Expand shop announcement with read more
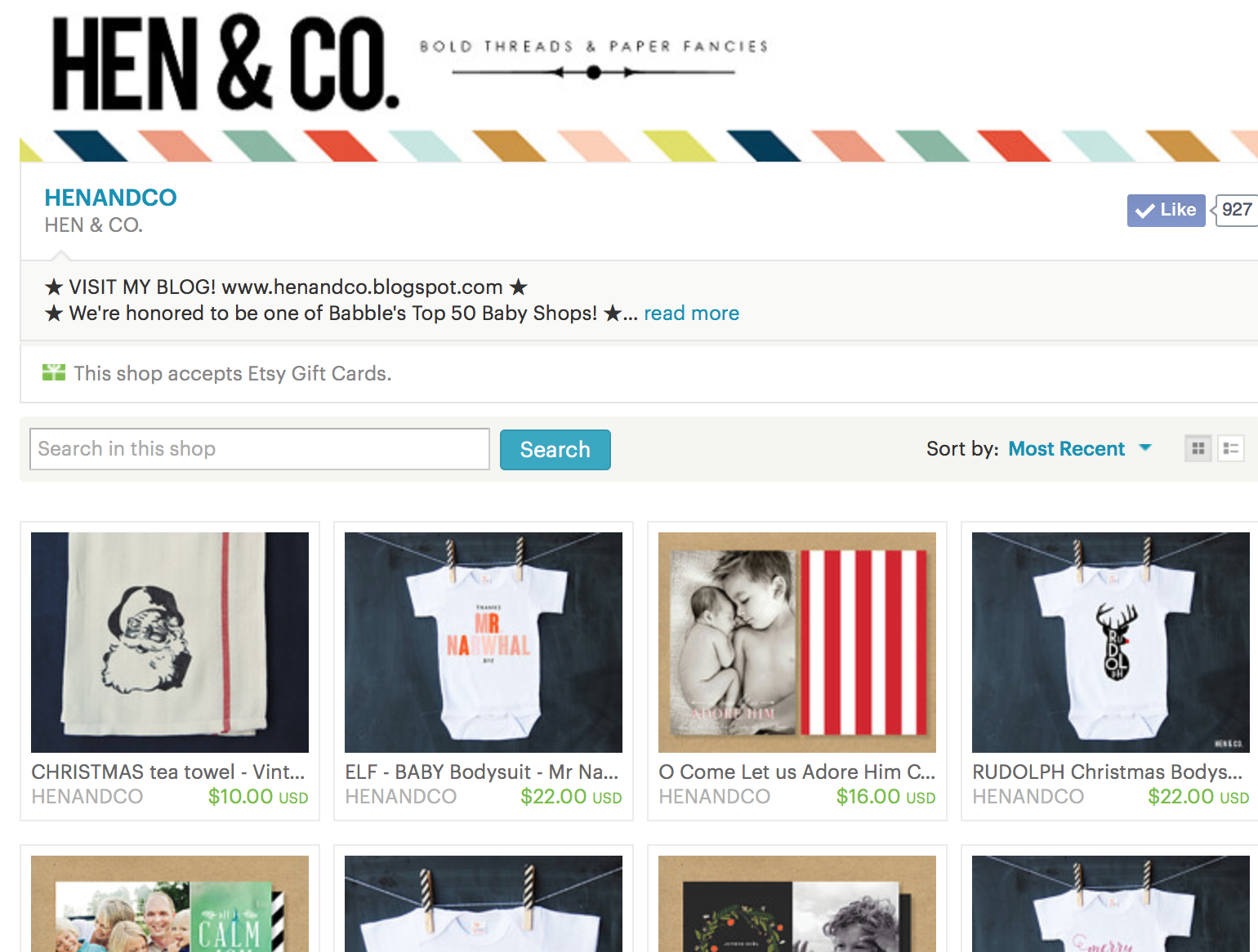Screen dimensions: 1258x952 pyautogui.click(x=691, y=314)
